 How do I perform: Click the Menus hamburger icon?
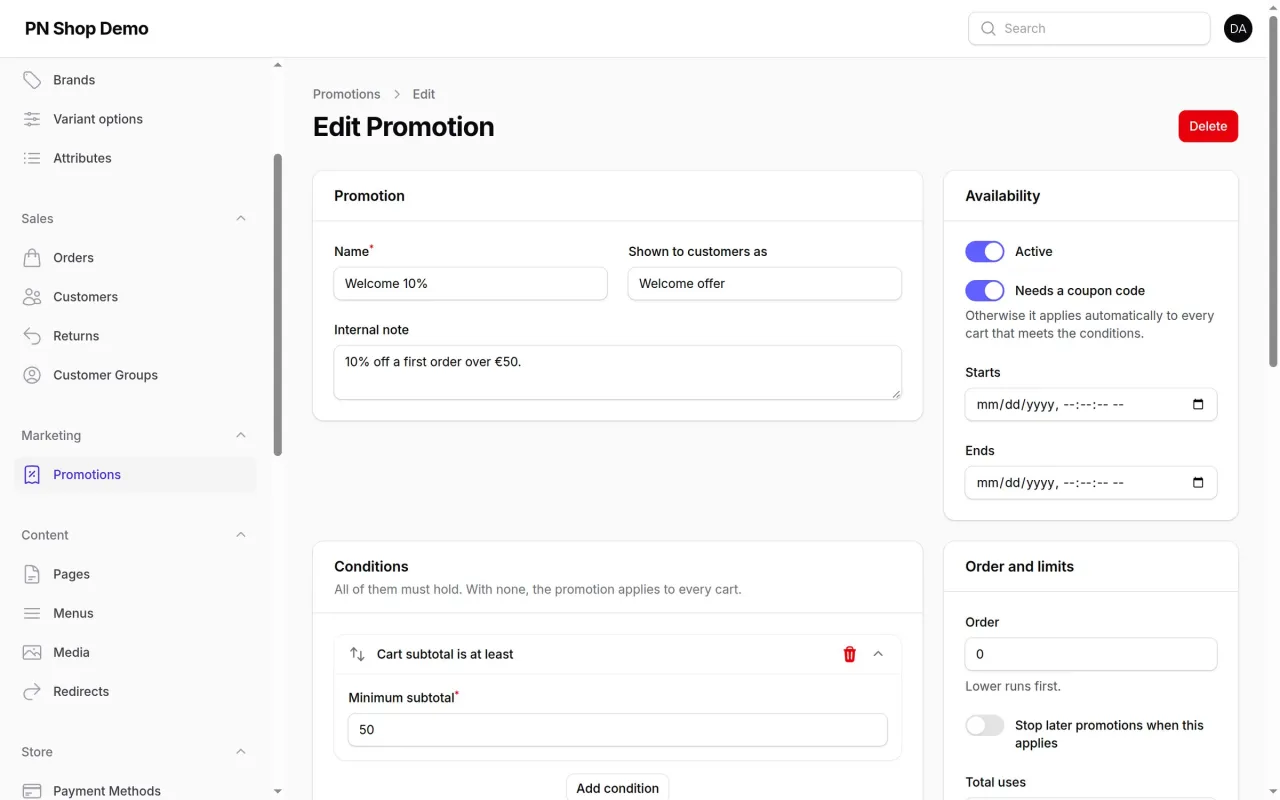click(x=32, y=613)
